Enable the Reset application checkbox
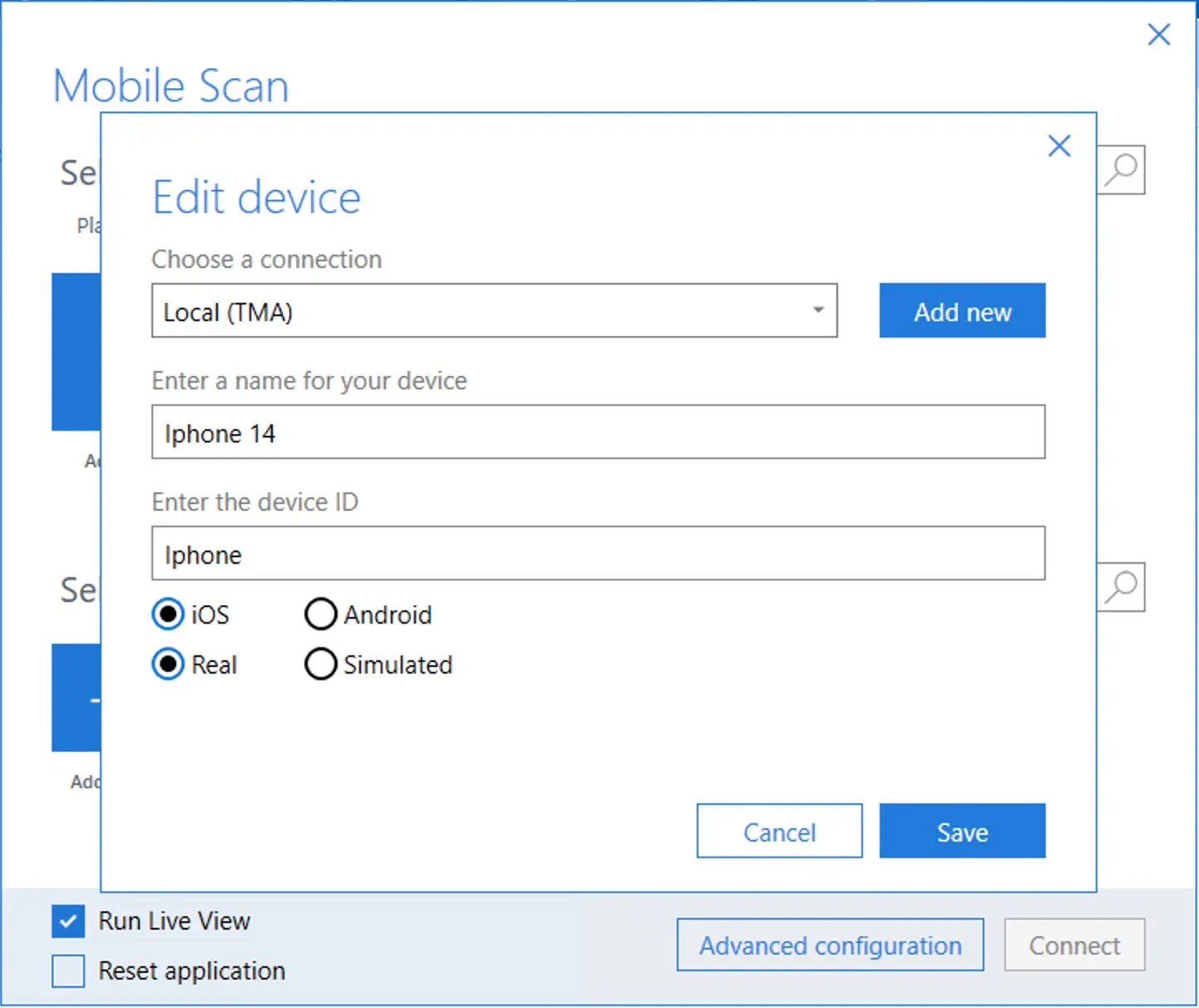This screenshot has height=1008, width=1199. click(x=68, y=971)
